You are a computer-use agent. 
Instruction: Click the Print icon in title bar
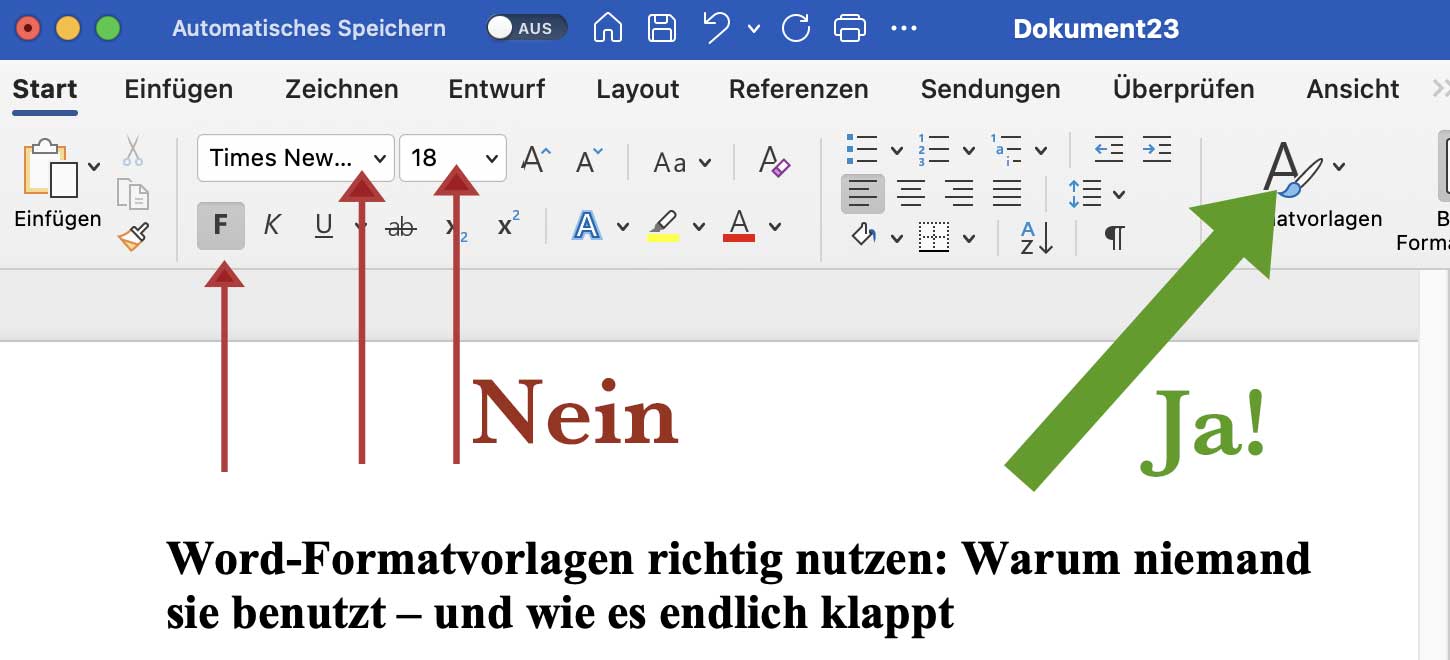849,28
